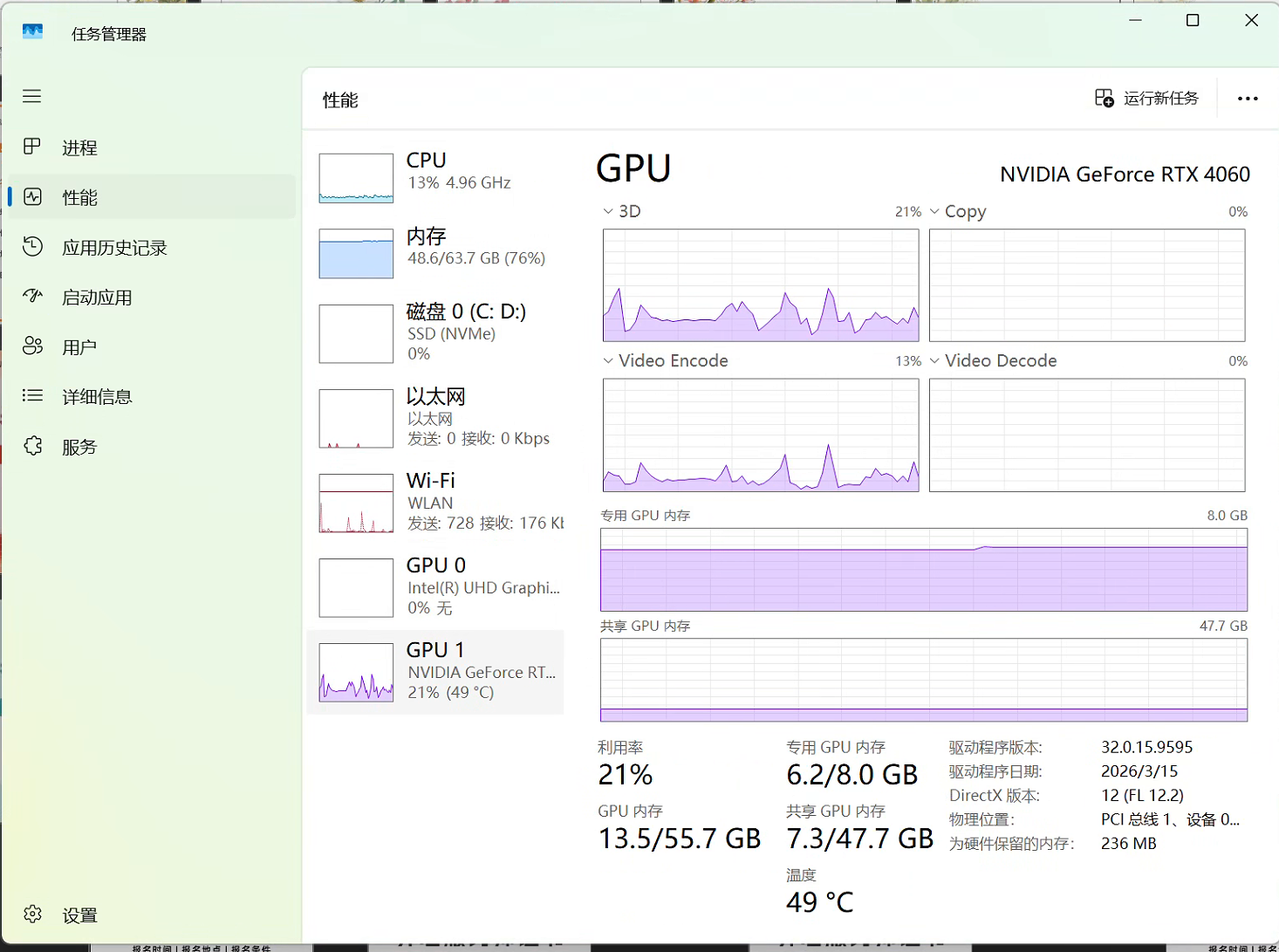Viewport: 1279px width, 952px height.
Task: Expand the 3D graph dropdown chevron
Action: coord(608,211)
